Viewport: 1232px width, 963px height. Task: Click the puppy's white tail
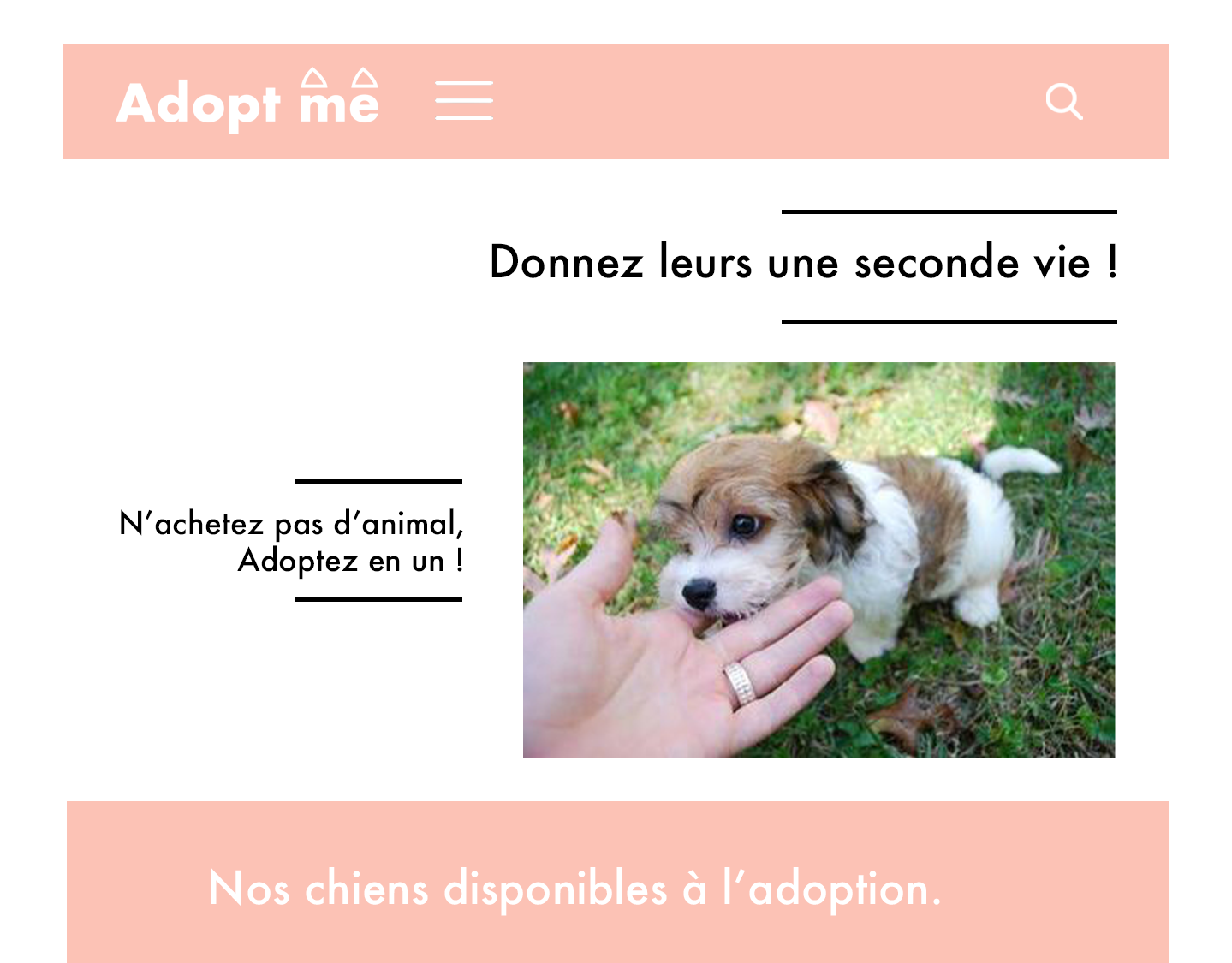pyautogui.click(x=1019, y=461)
